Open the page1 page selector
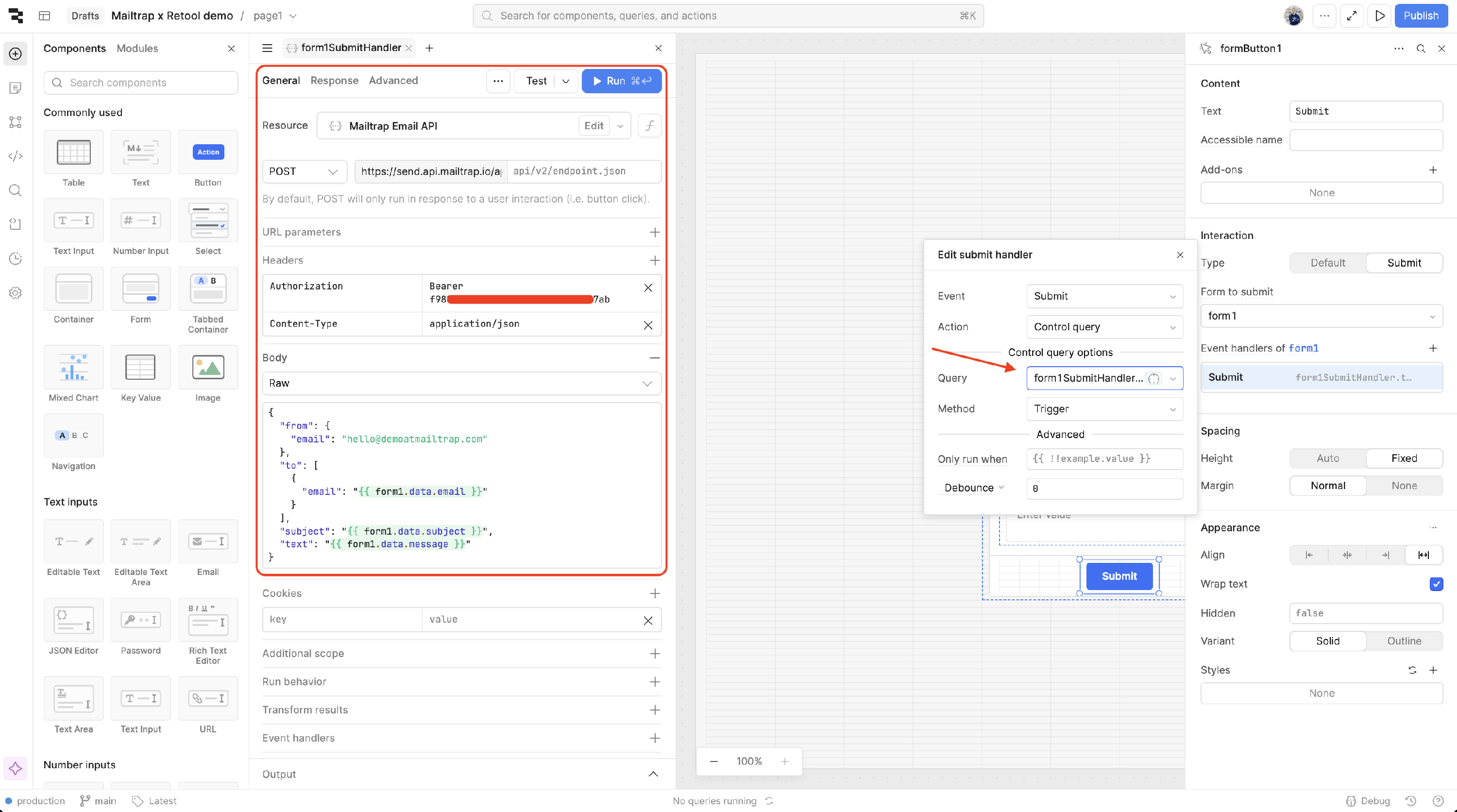 pyautogui.click(x=275, y=16)
